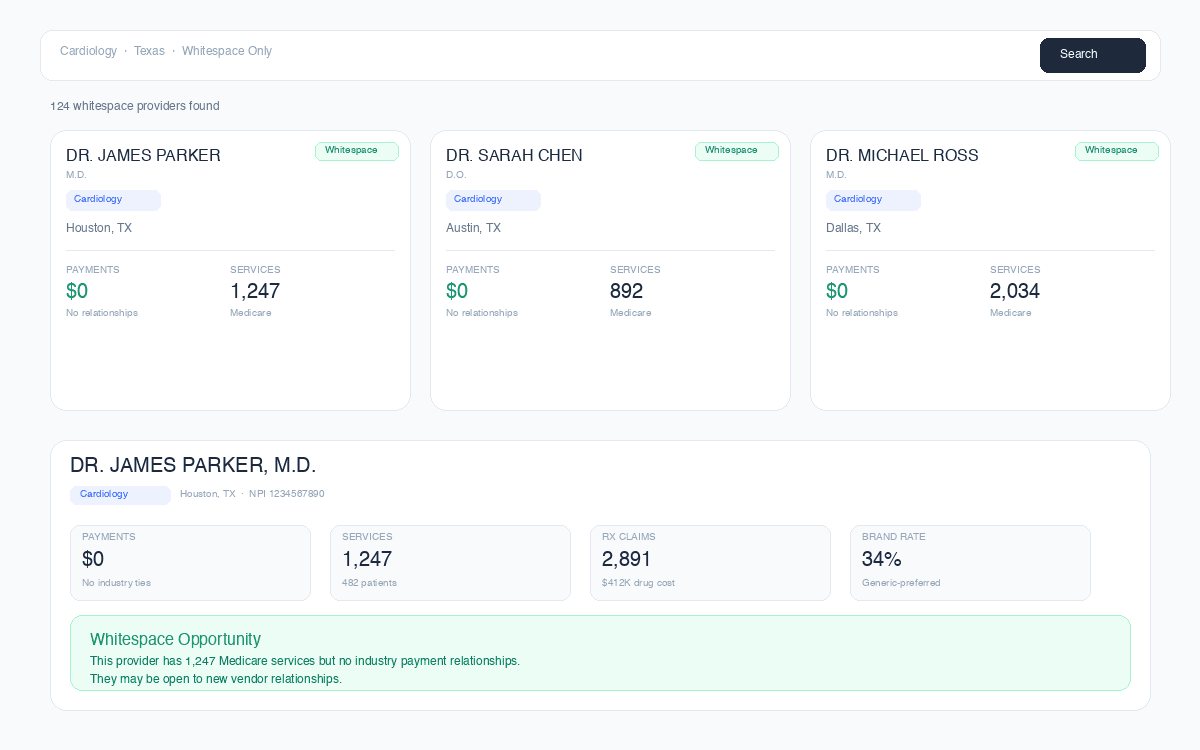Click Houston, TX on Dr. Parker's card

(x=98, y=228)
